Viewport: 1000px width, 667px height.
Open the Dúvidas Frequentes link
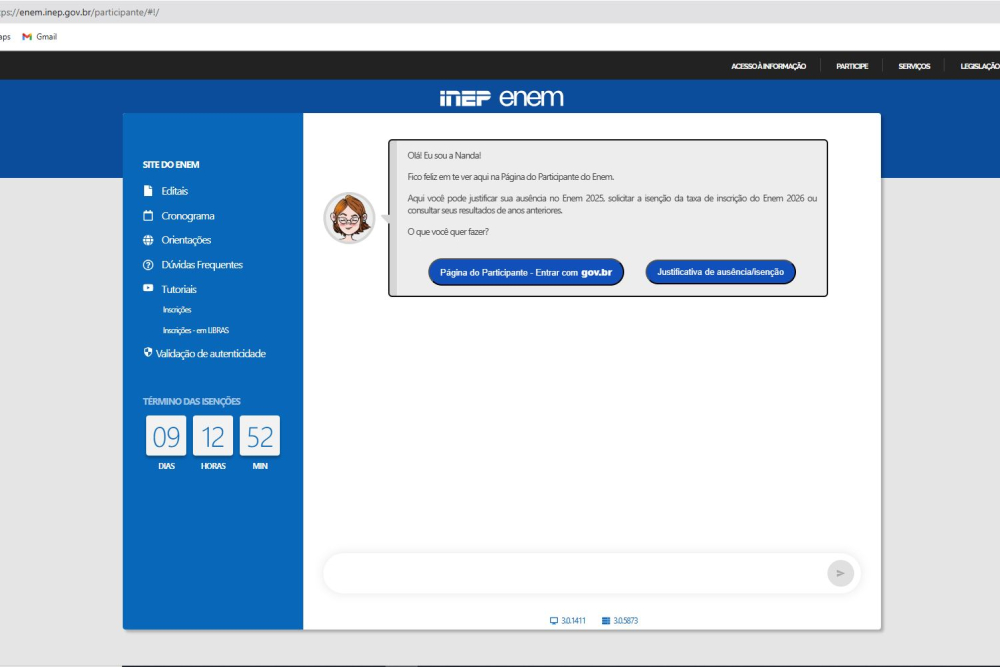[202, 265]
